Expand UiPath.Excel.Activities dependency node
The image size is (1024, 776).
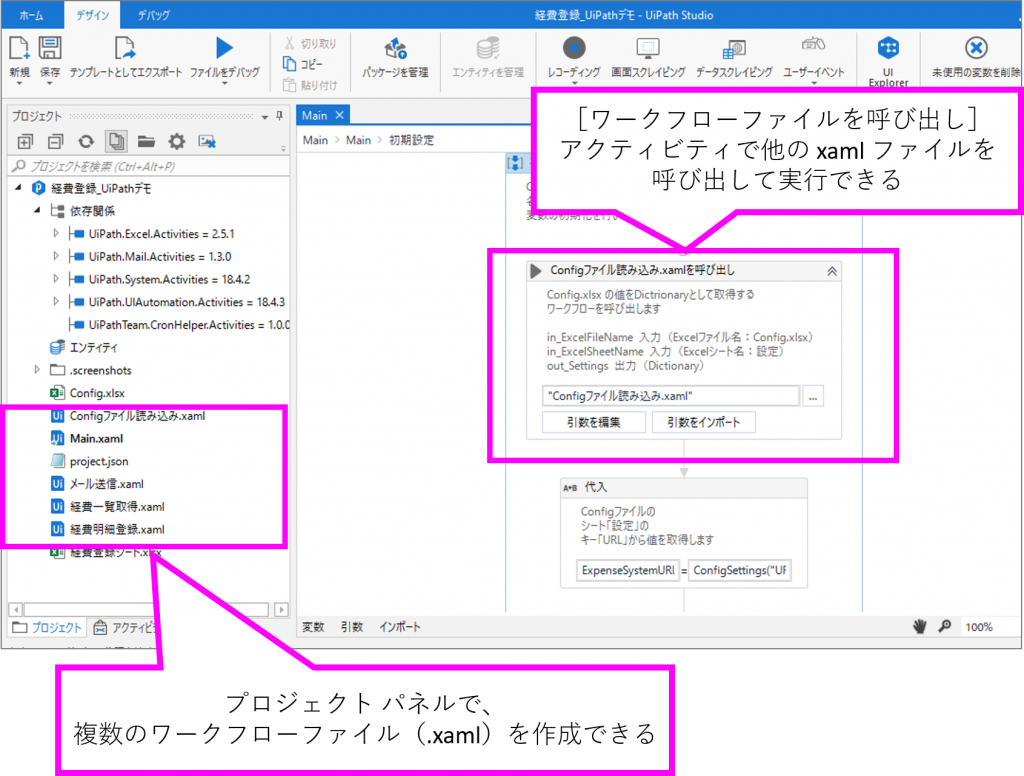click(56, 234)
